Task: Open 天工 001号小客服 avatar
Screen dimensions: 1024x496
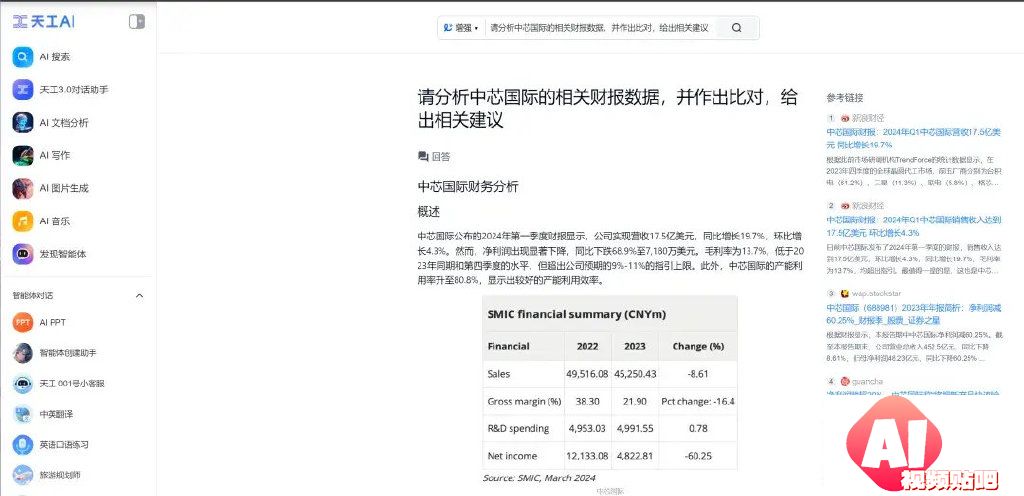Action: point(23,384)
